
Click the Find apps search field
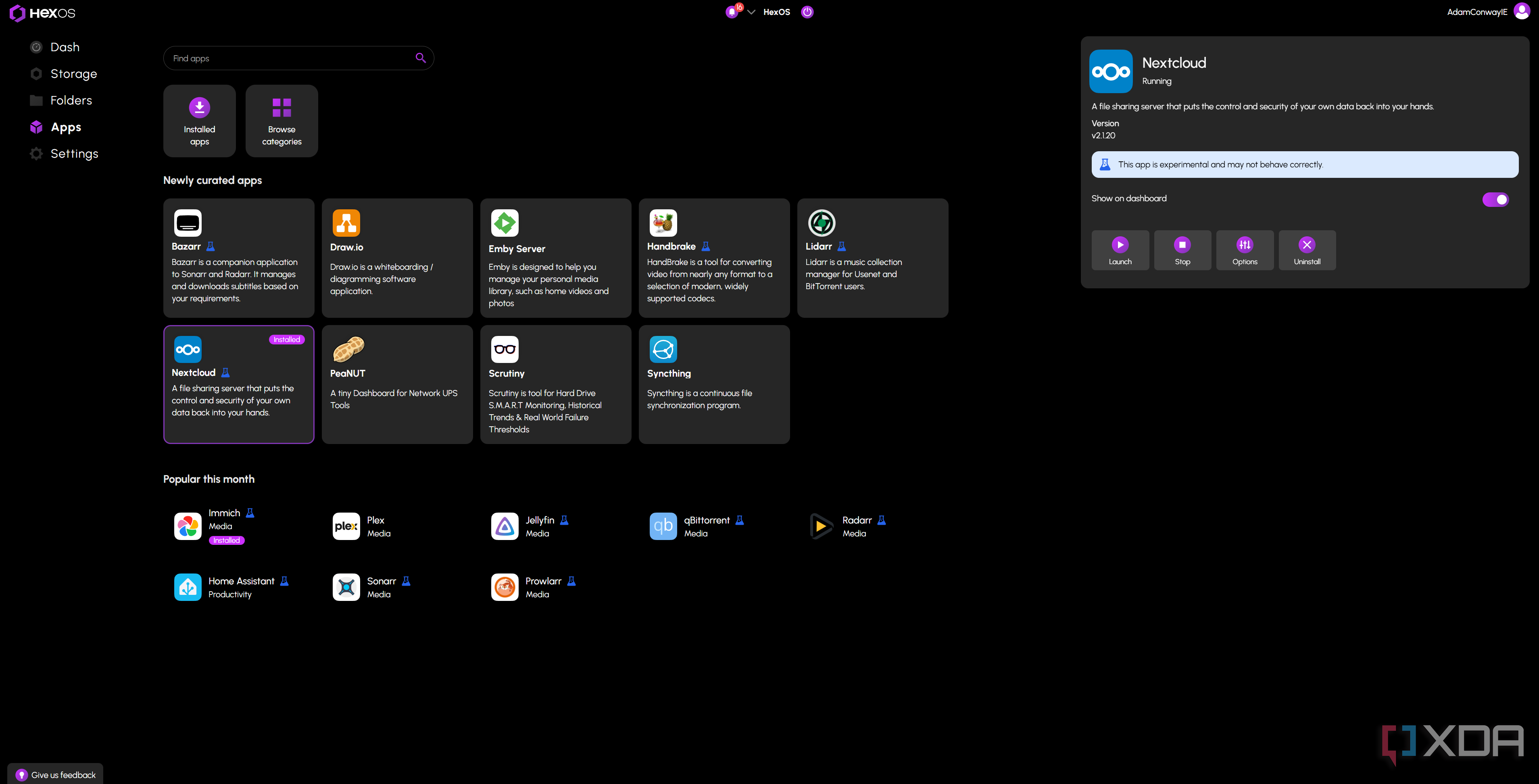pyautogui.click(x=298, y=58)
